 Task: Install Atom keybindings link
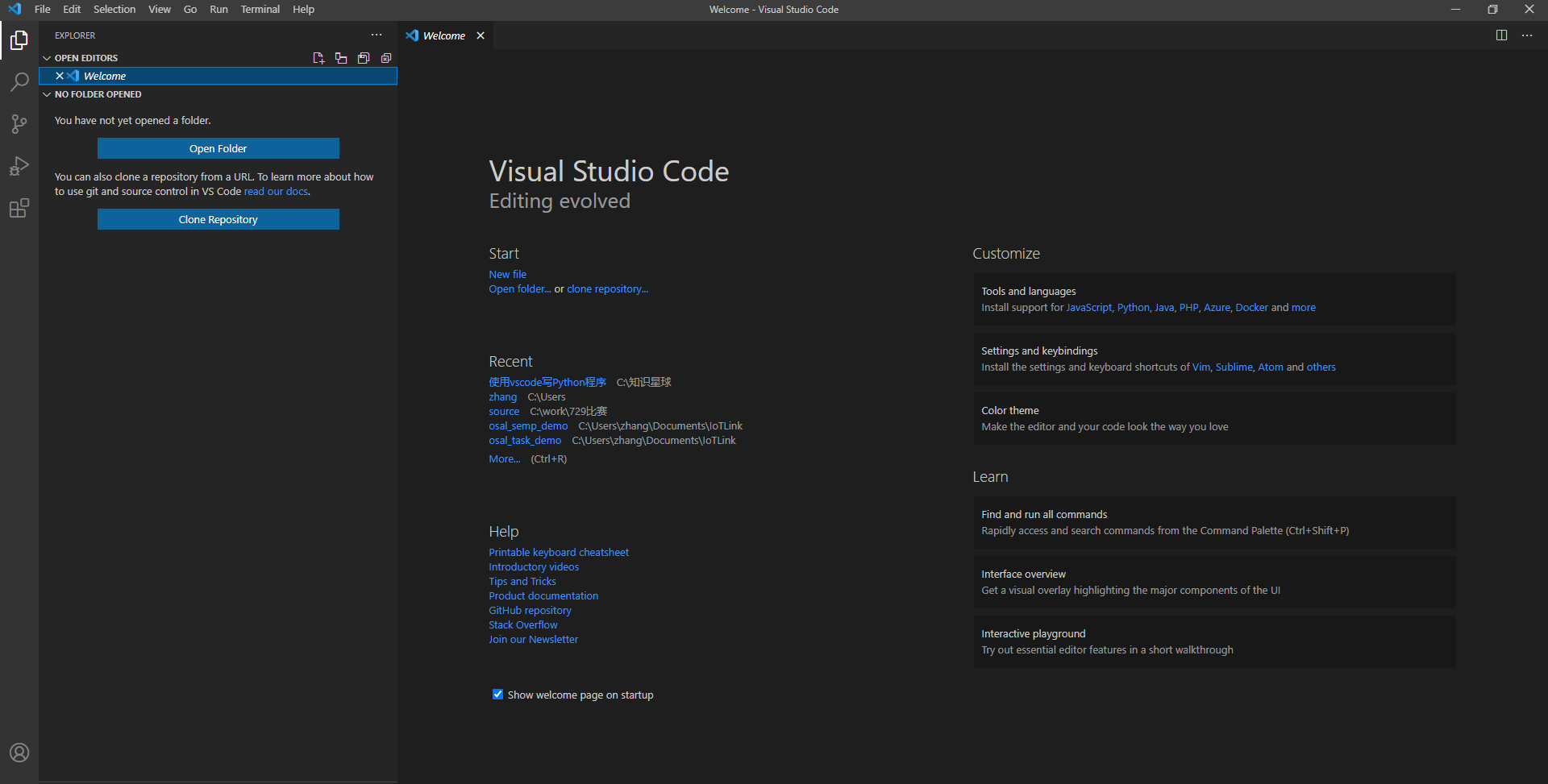point(1271,367)
